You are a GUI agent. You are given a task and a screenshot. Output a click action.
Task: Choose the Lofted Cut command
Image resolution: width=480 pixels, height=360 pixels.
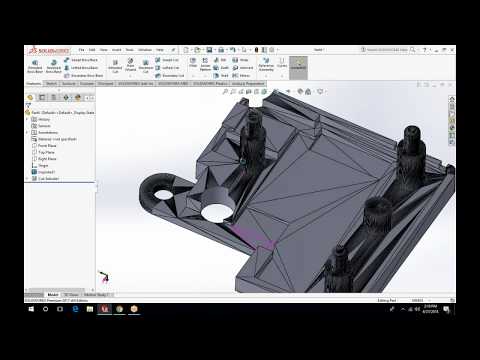[x=167, y=68]
